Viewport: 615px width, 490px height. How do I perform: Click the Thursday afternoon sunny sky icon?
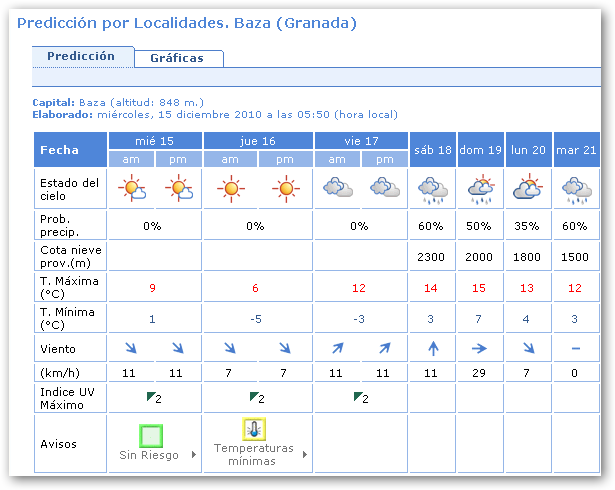pos(286,188)
